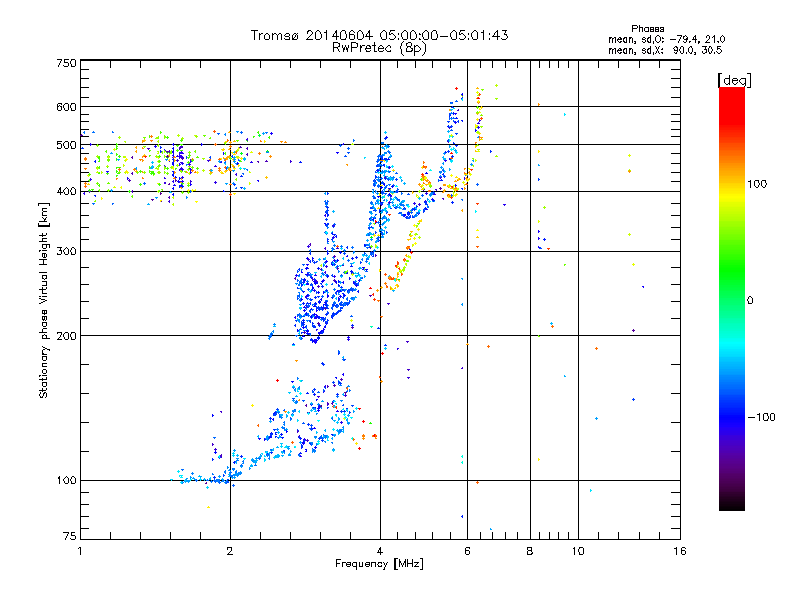Click the x-axis tick label '1'
Image resolution: width=800 pixels, height=600 pixels.
(x=81, y=551)
